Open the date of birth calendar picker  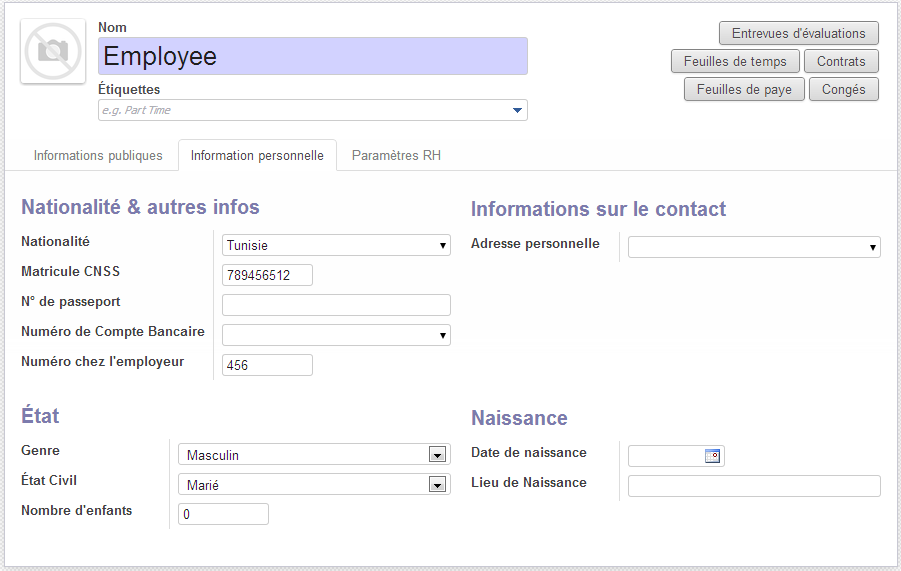pos(712,456)
